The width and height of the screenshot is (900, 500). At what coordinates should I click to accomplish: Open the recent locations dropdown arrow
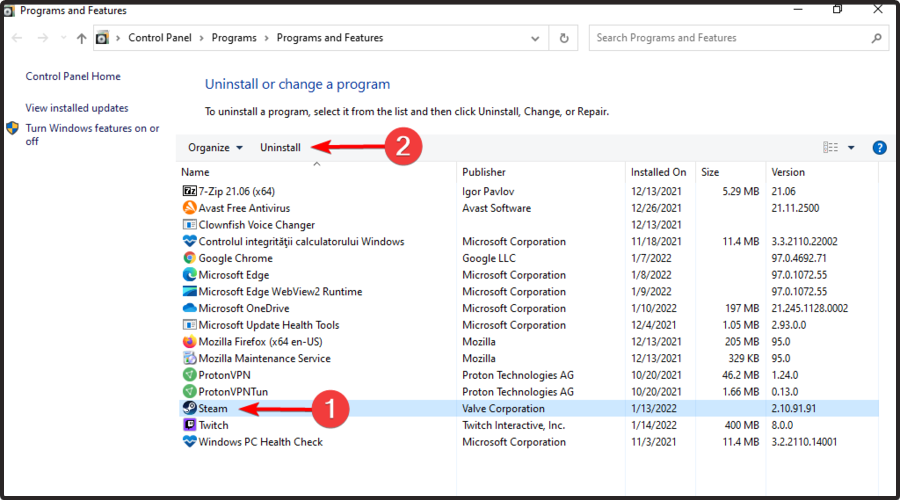click(63, 38)
